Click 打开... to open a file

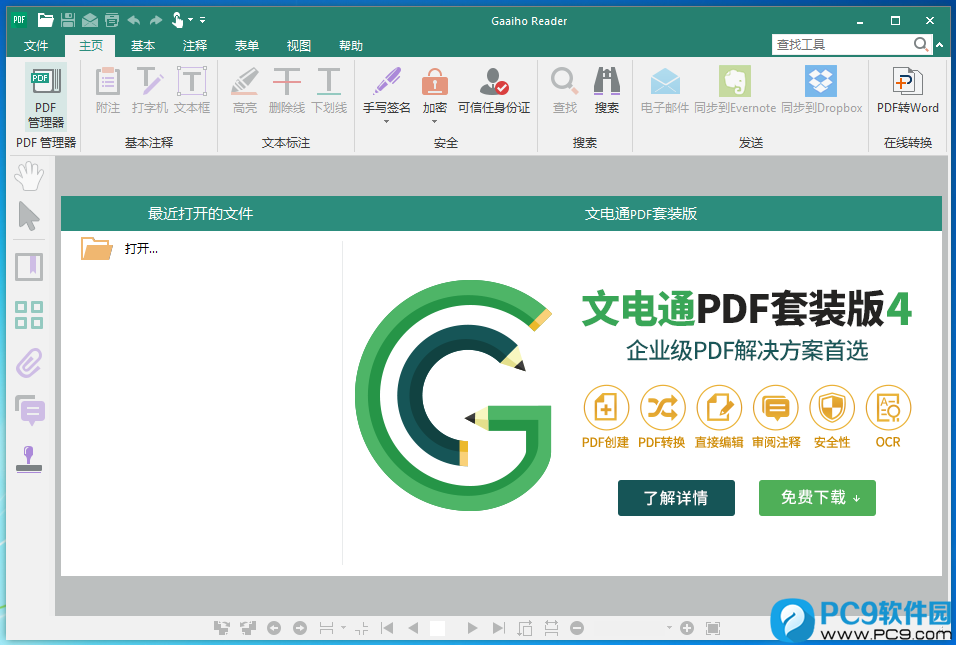[x=141, y=249]
